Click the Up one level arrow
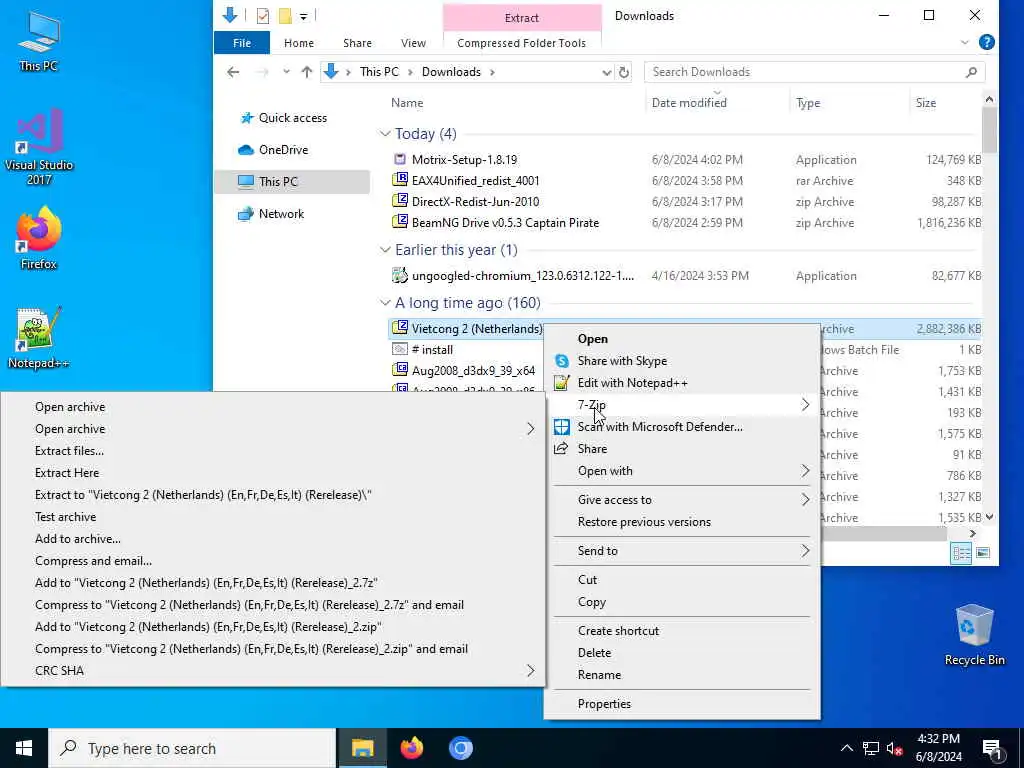Viewport: 1024px width, 768px height. click(306, 72)
